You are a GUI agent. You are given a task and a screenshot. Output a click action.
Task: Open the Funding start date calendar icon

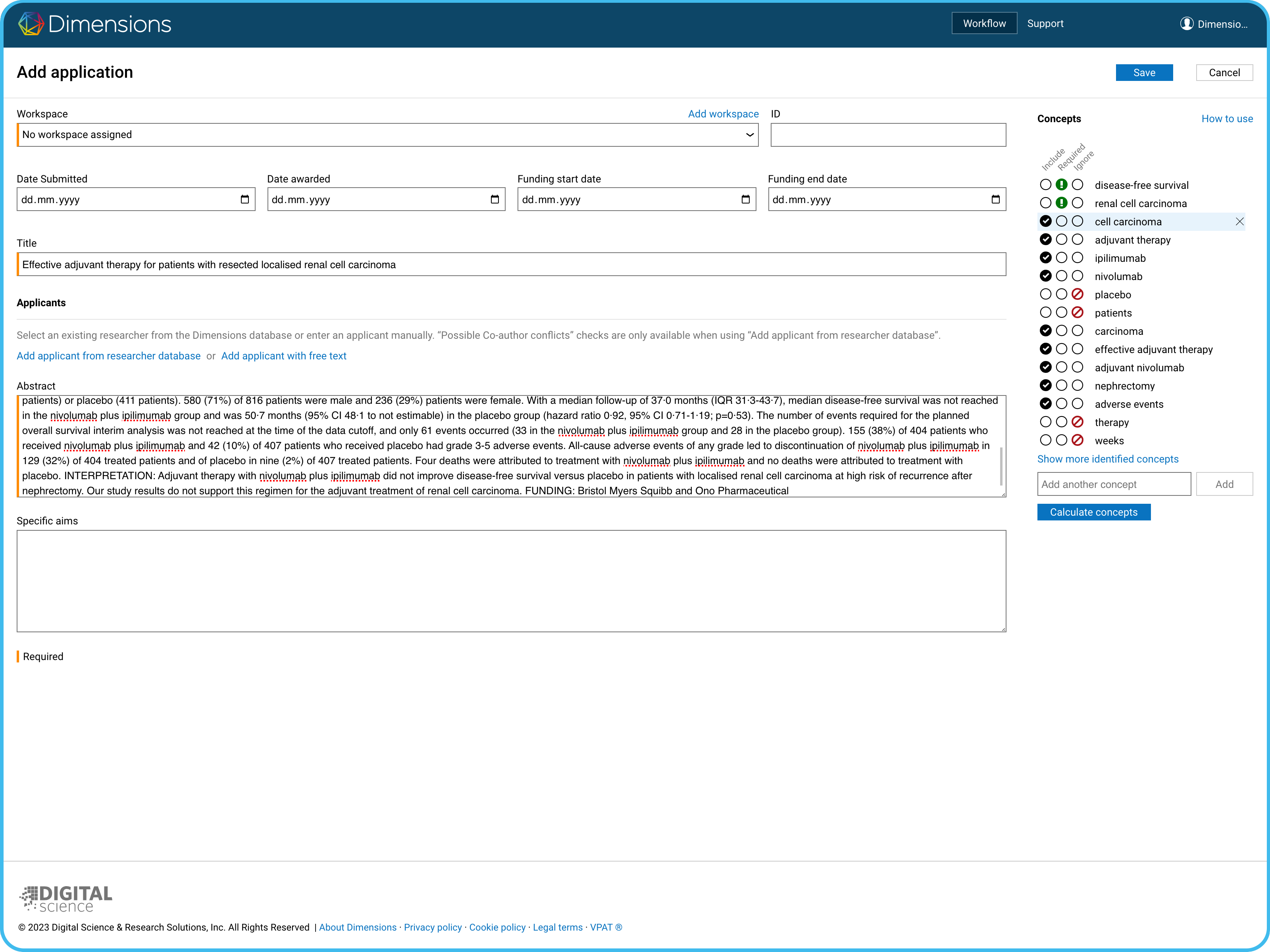745,199
